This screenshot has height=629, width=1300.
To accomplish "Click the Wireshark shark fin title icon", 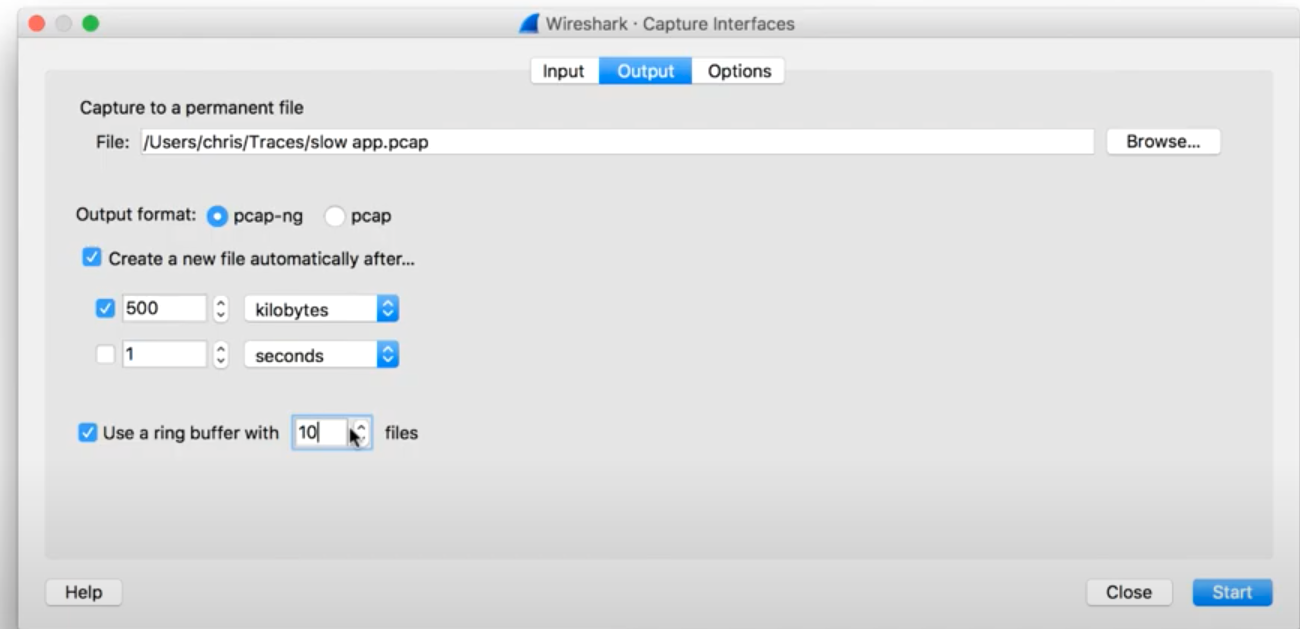I will 529,23.
